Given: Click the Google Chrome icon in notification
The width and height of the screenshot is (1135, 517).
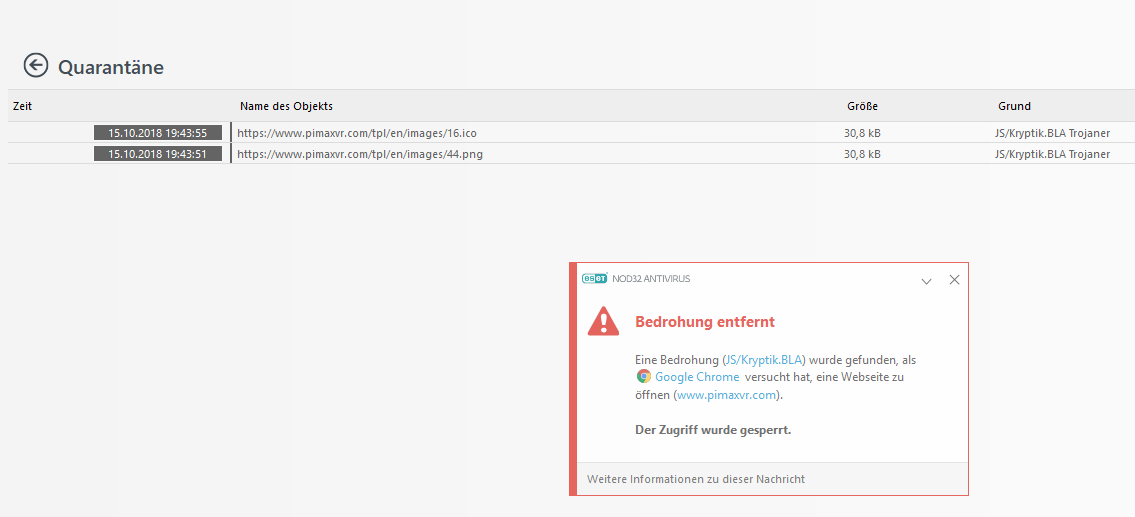Looking at the screenshot, I should coord(644,377).
